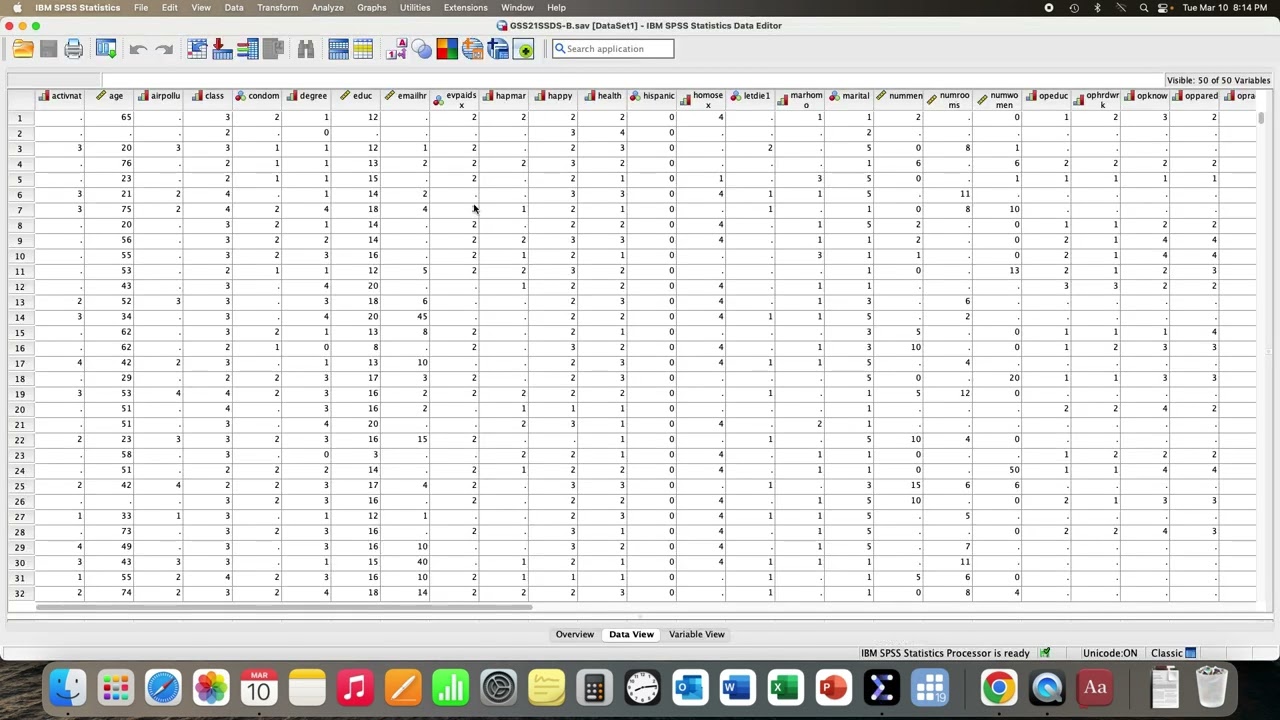Screen dimensions: 1280x720
Task: Click the gray quote-marks toolbar icon
Action: coord(273,49)
